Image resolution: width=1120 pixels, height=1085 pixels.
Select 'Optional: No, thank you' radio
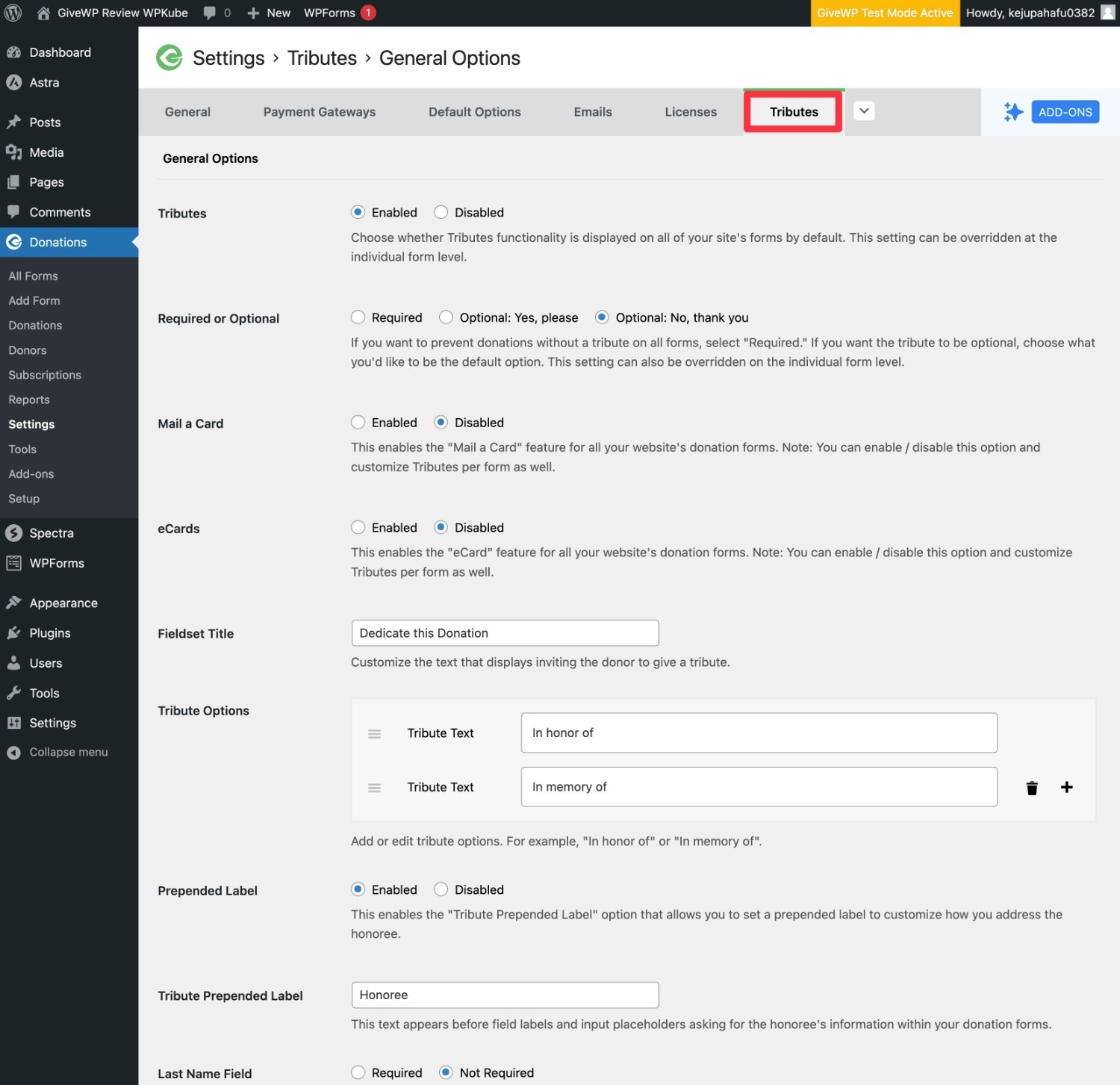(603, 317)
